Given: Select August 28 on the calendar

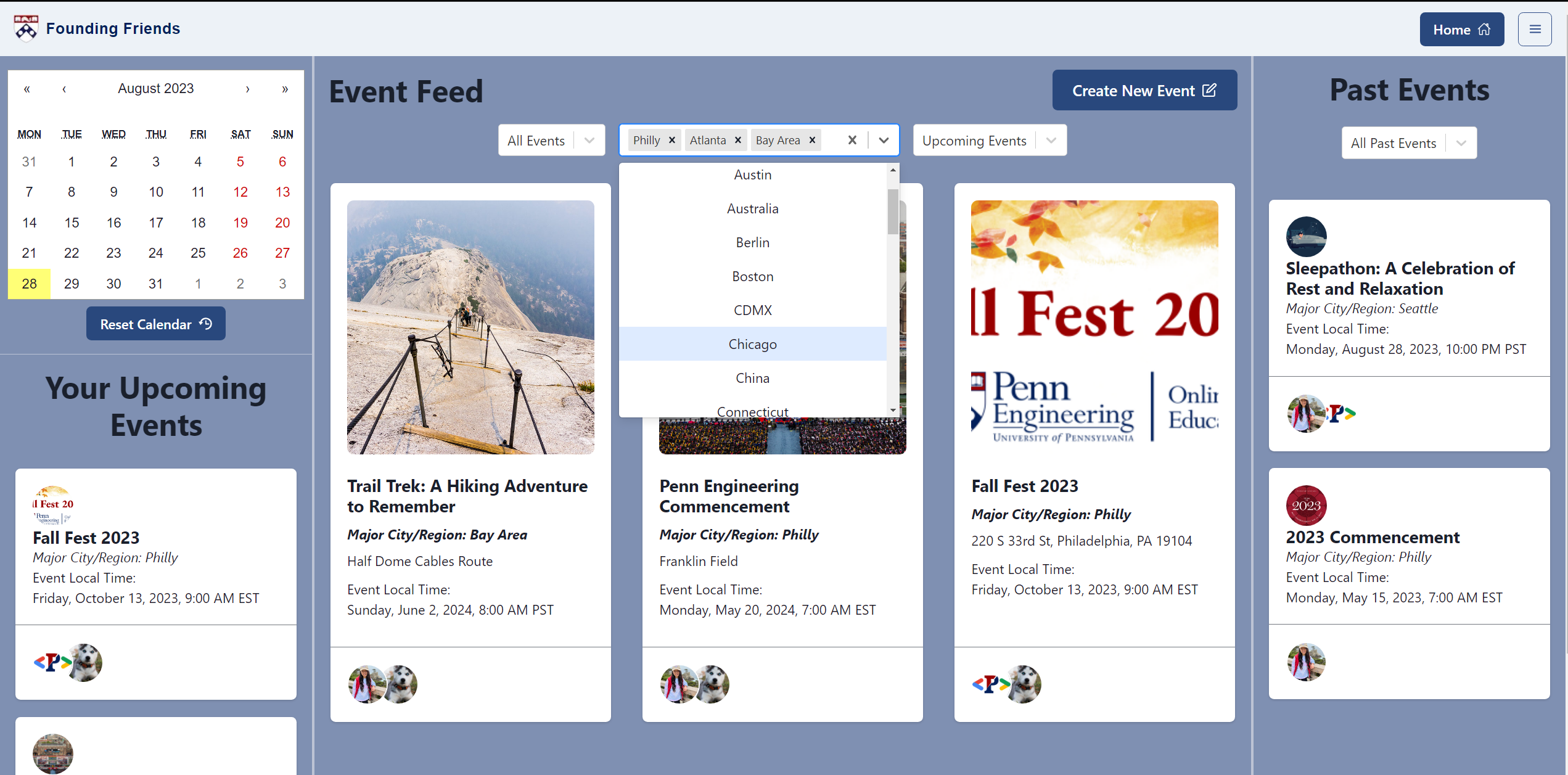Looking at the screenshot, I should pyautogui.click(x=29, y=284).
